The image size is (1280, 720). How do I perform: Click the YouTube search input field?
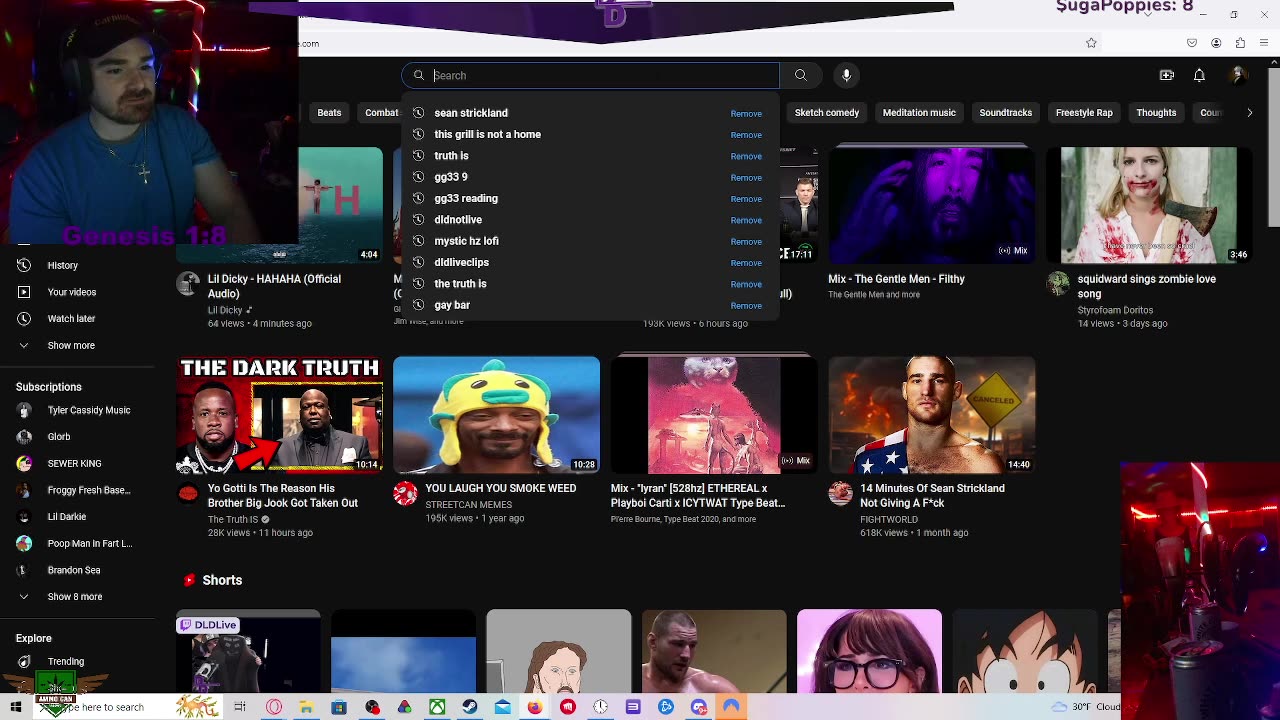[590, 75]
